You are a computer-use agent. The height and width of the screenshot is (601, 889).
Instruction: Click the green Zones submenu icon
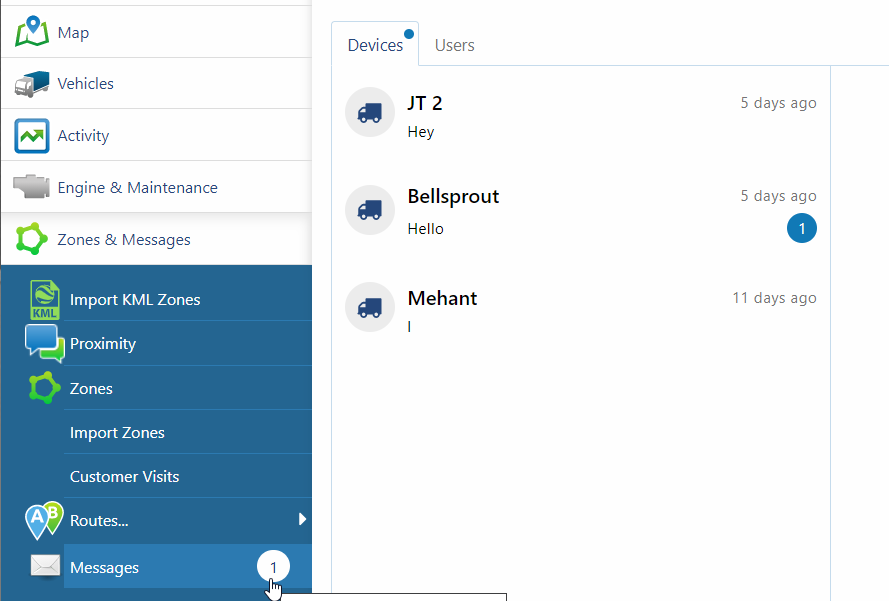pos(45,388)
